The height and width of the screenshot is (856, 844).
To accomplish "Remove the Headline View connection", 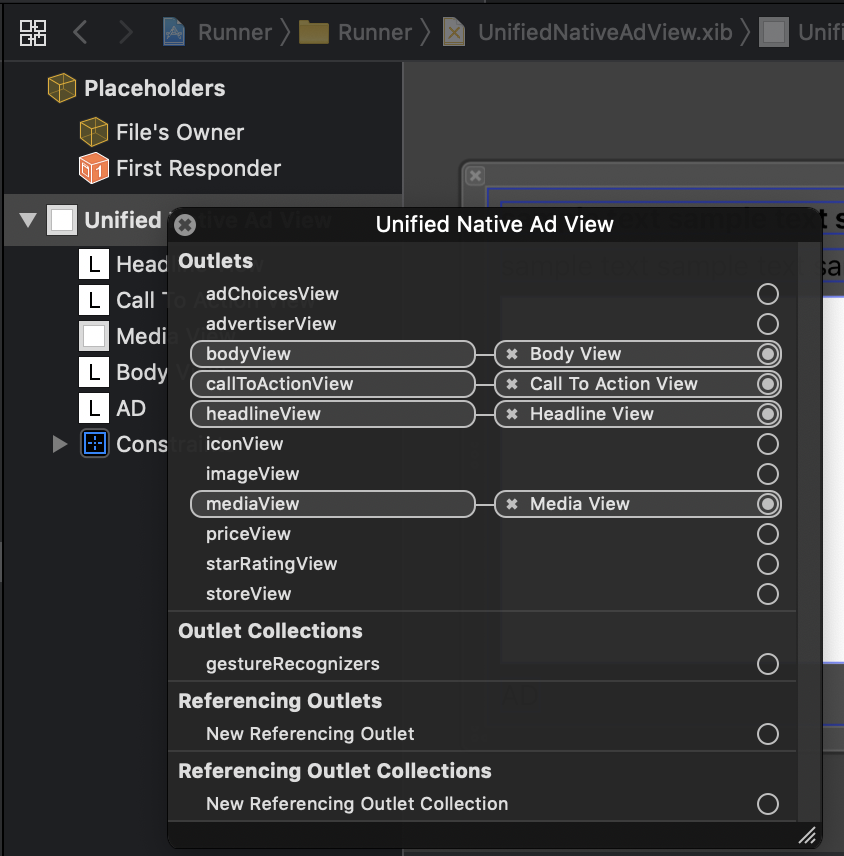I will 512,414.
